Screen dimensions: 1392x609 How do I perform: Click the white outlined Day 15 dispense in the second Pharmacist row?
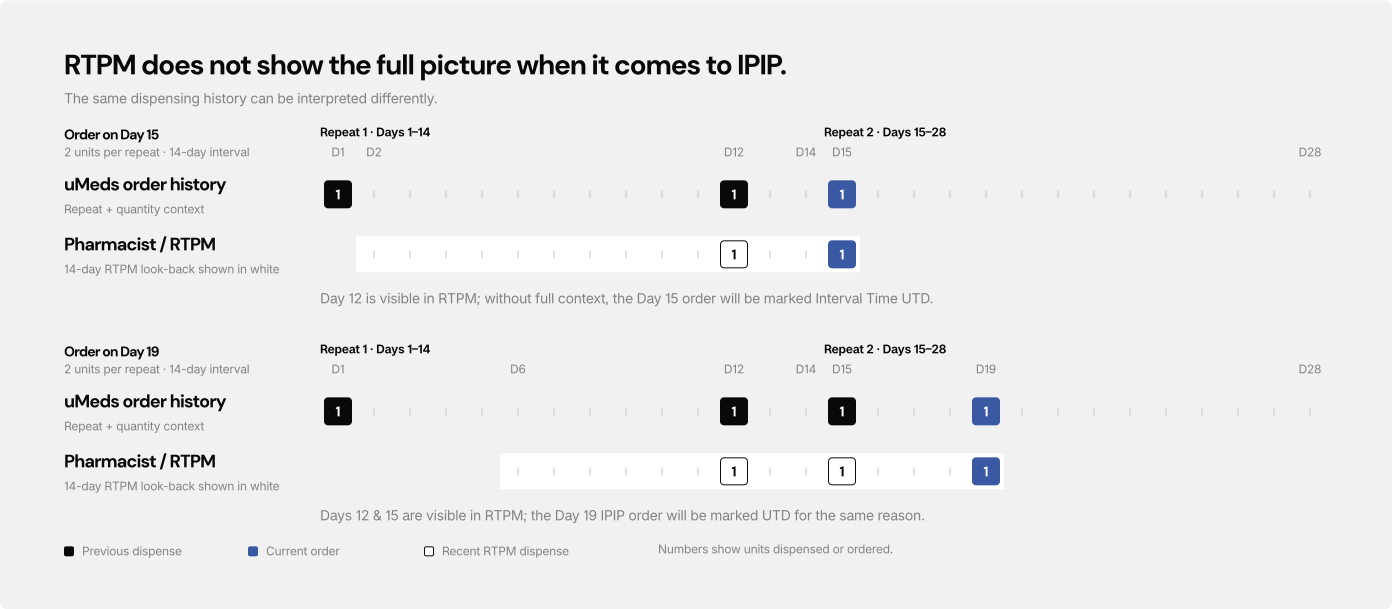(x=842, y=471)
